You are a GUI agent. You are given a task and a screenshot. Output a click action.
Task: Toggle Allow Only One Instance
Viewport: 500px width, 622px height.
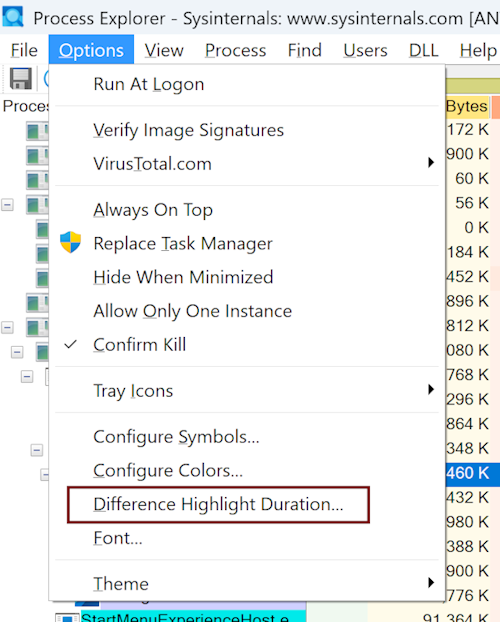(x=246, y=311)
